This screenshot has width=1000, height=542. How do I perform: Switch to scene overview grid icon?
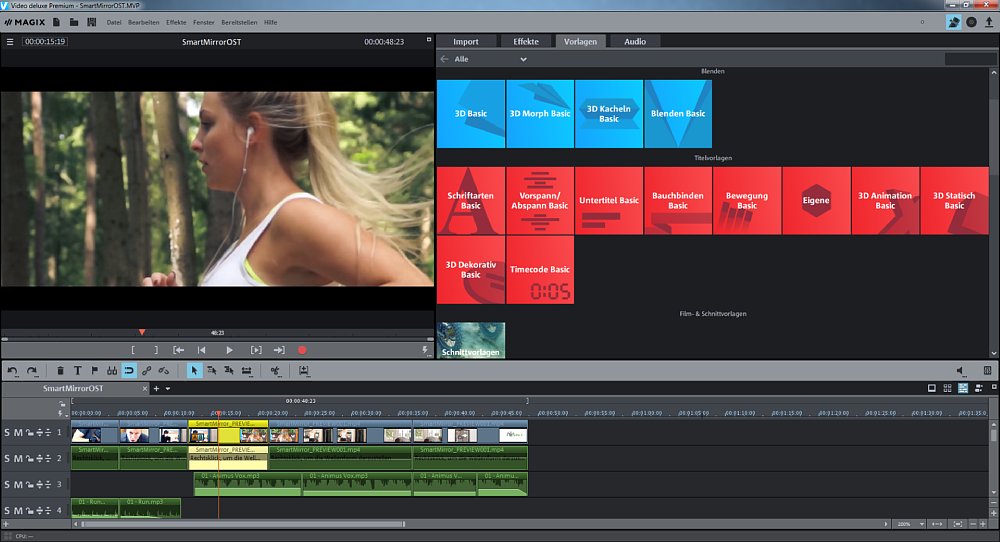[947, 388]
